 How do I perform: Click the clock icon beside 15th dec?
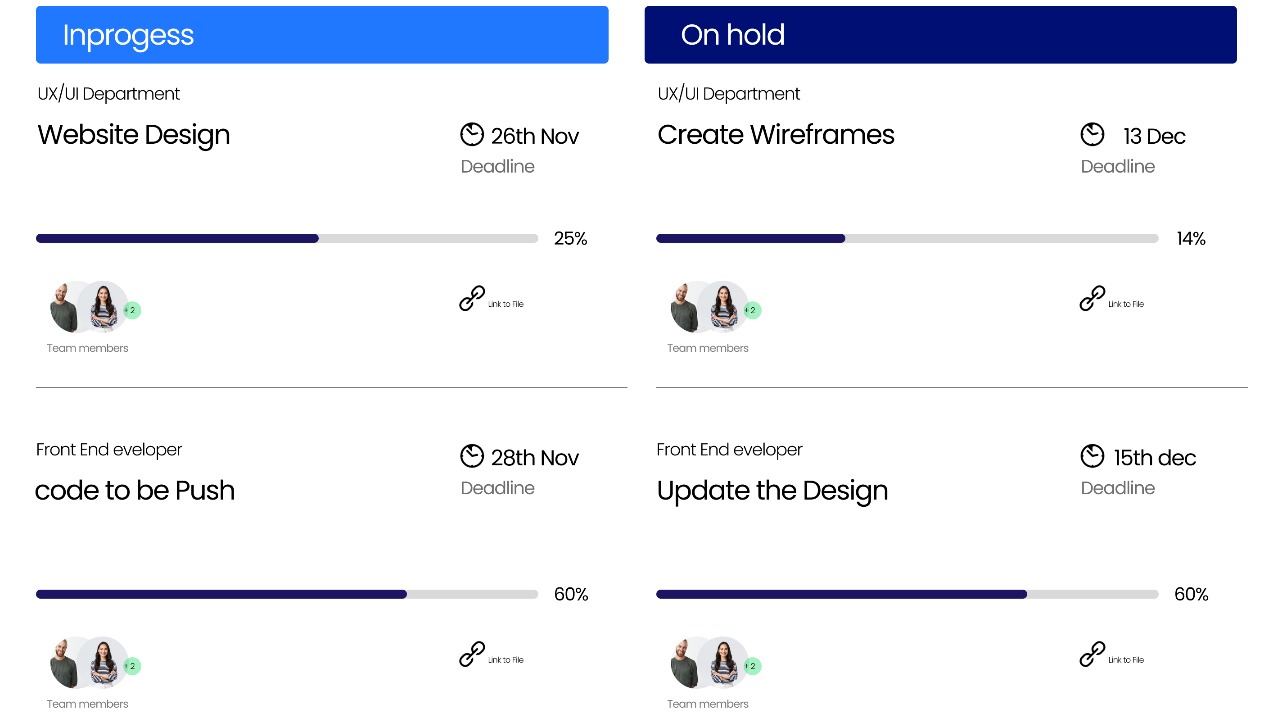1092,456
